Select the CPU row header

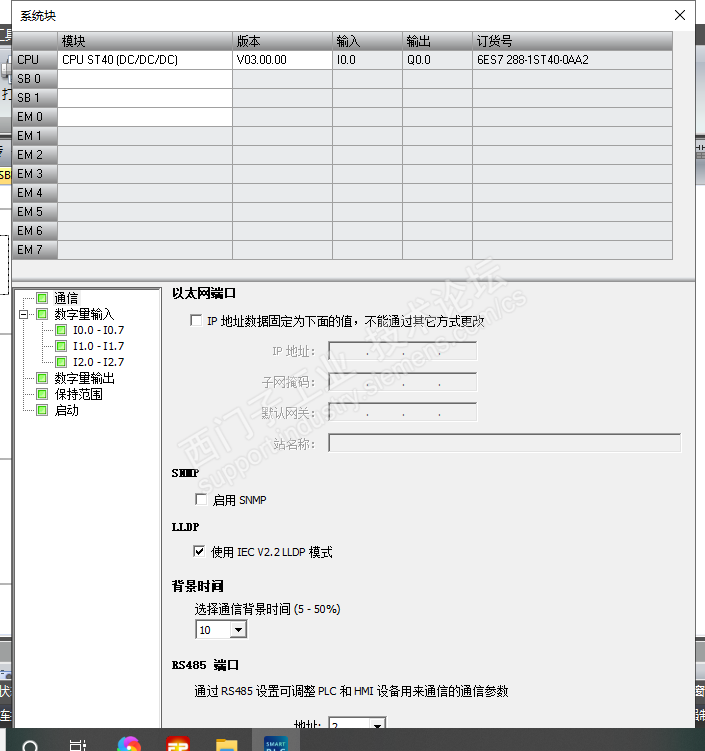click(x=35, y=60)
